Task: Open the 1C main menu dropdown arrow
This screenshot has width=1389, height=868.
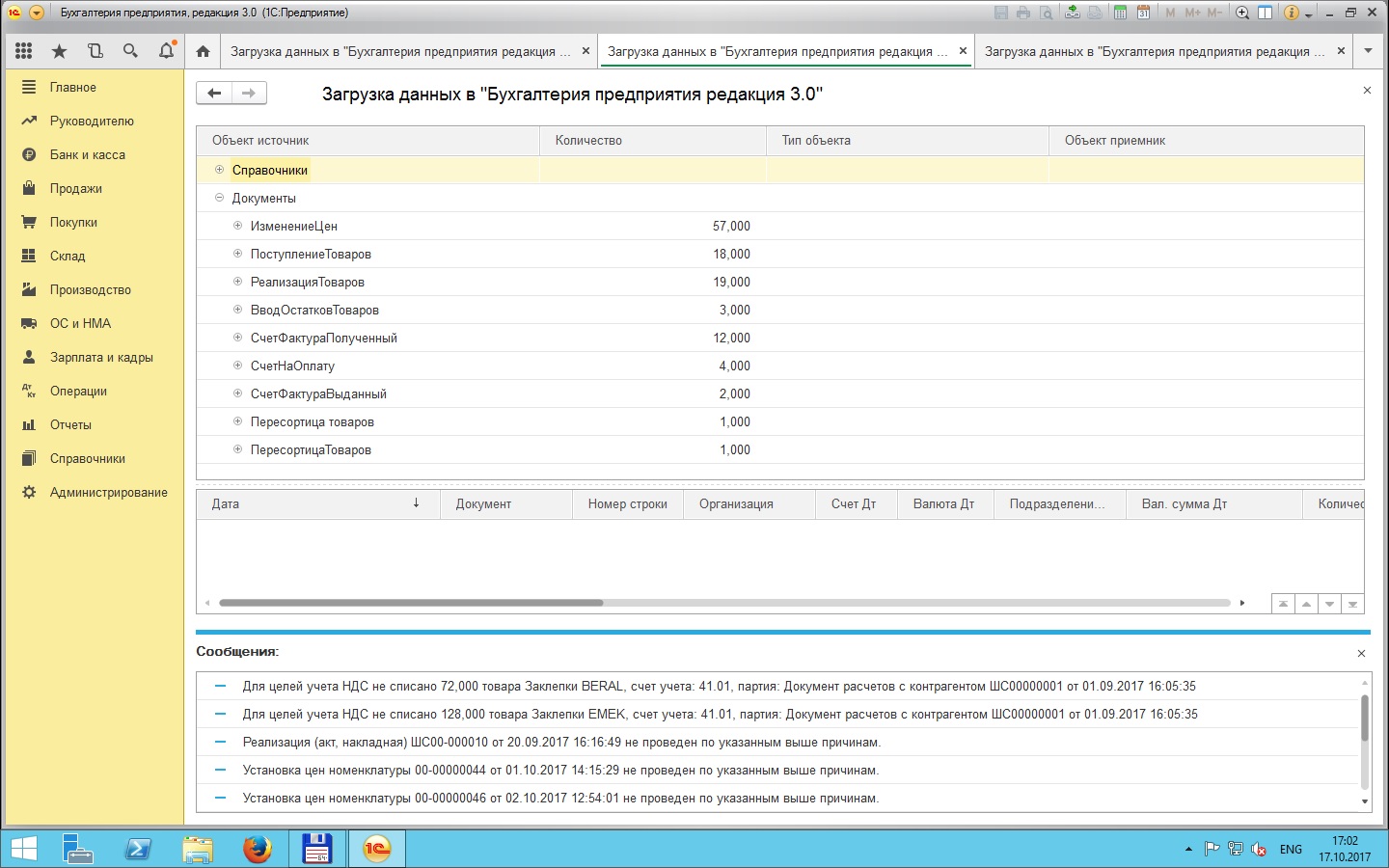Action: (37, 13)
